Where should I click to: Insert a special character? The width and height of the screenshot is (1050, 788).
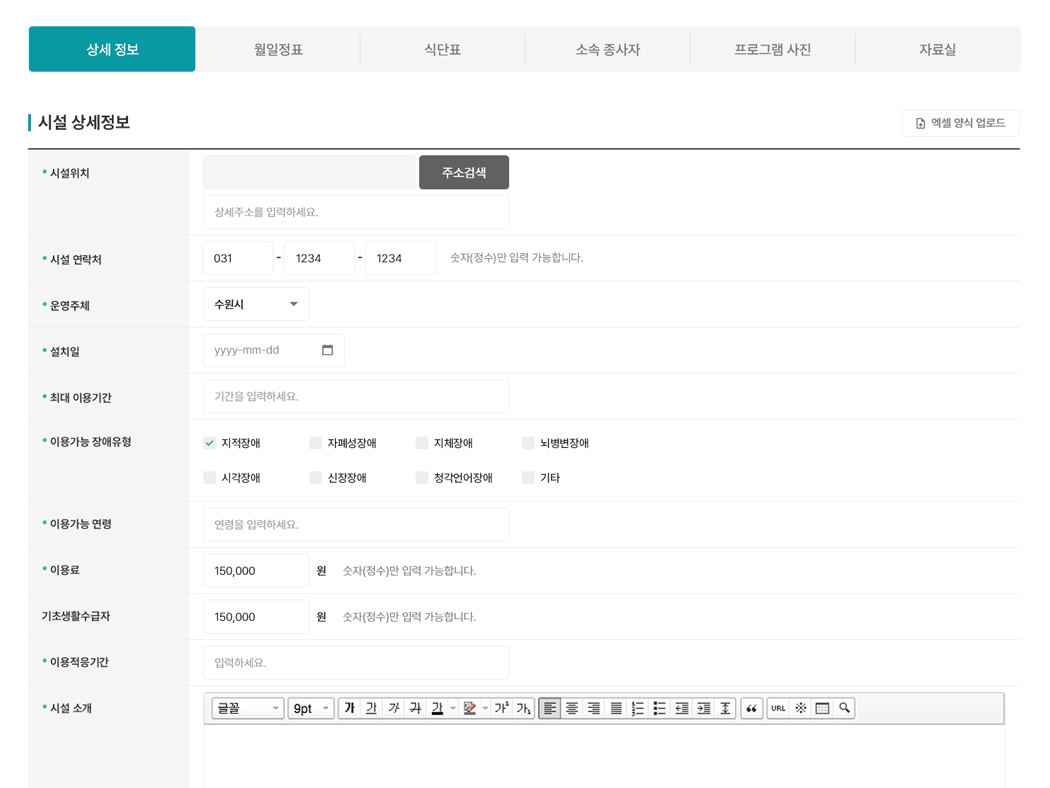tap(800, 708)
